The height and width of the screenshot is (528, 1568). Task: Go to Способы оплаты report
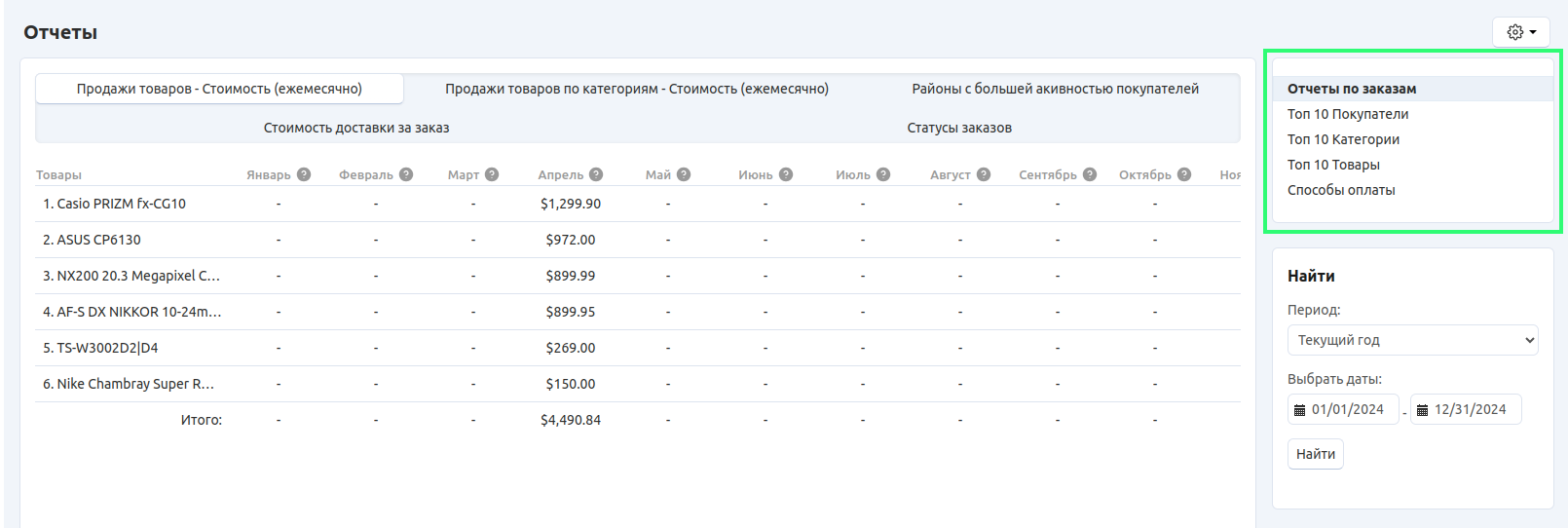[x=1341, y=190]
